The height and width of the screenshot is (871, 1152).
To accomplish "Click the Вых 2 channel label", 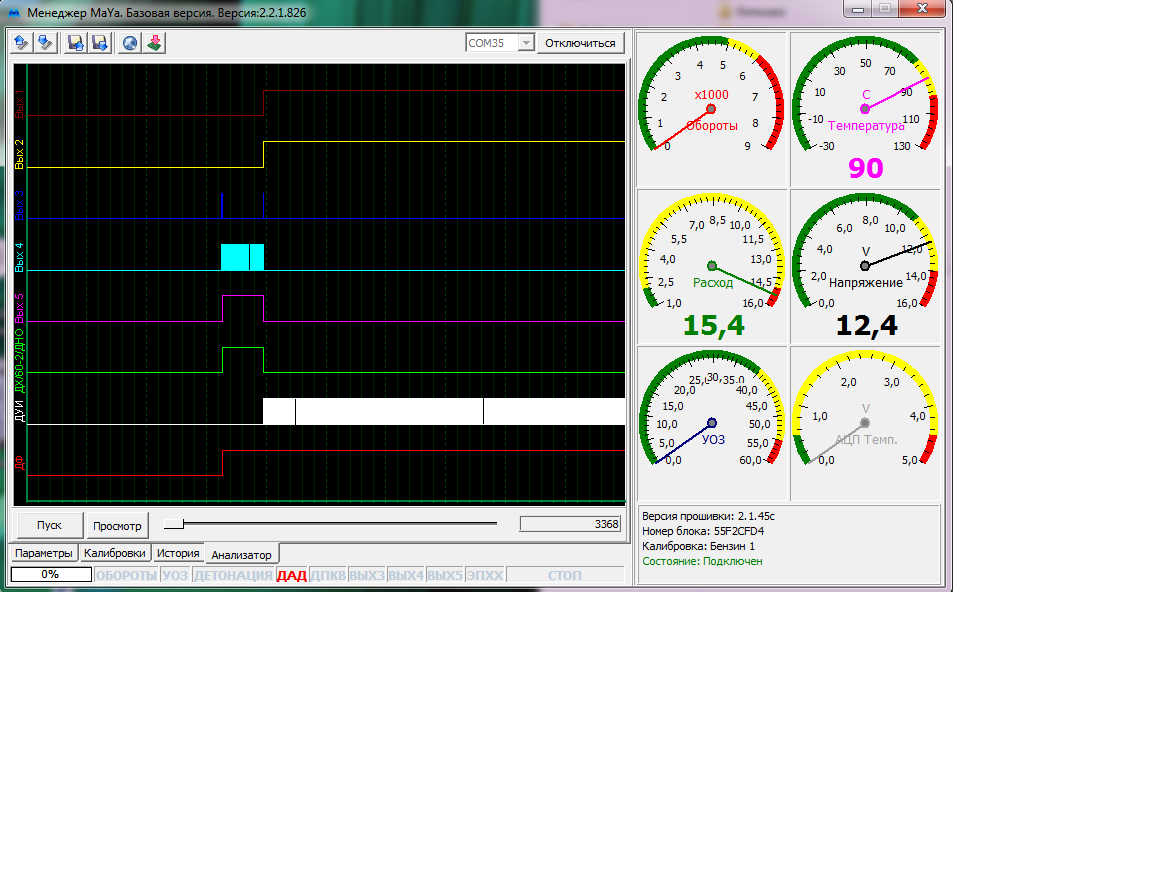I will 20,154.
